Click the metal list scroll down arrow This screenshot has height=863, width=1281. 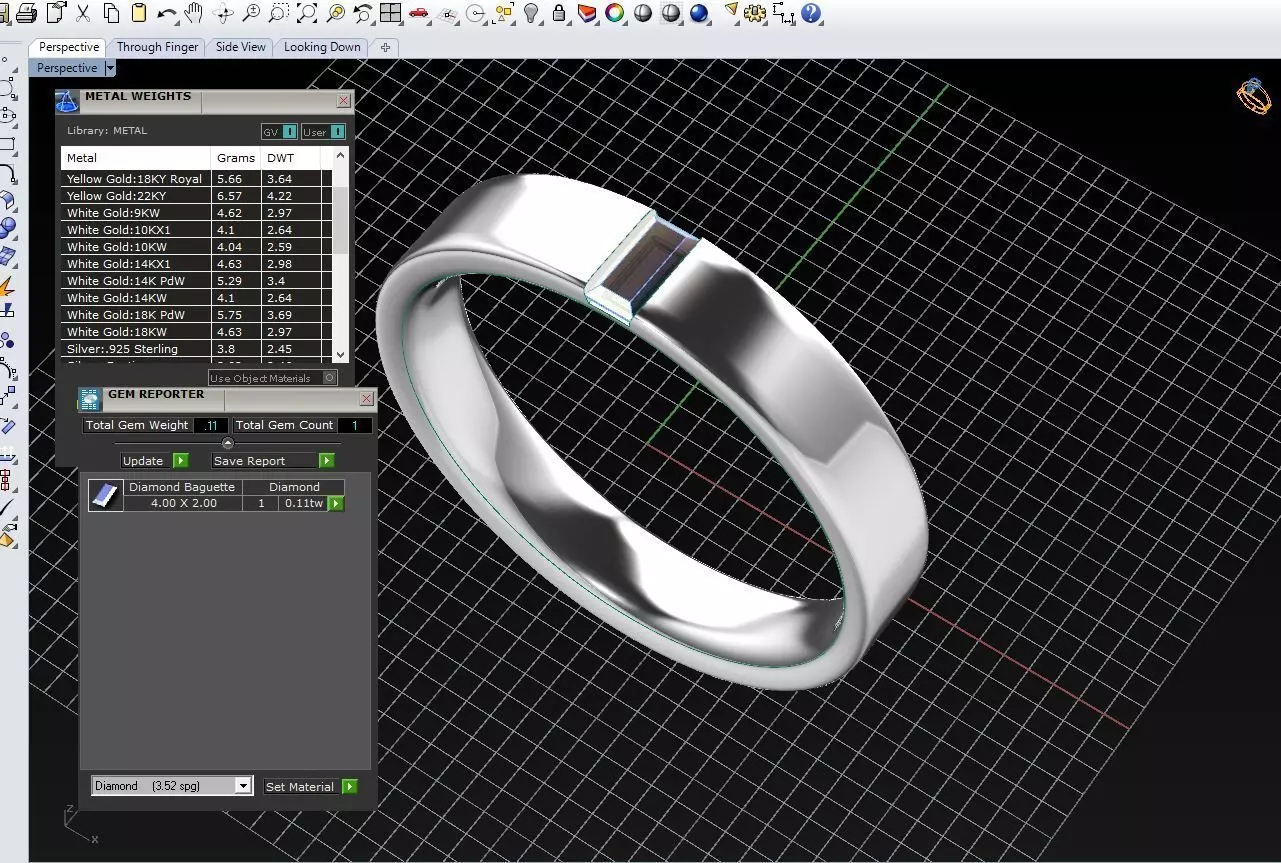point(340,354)
